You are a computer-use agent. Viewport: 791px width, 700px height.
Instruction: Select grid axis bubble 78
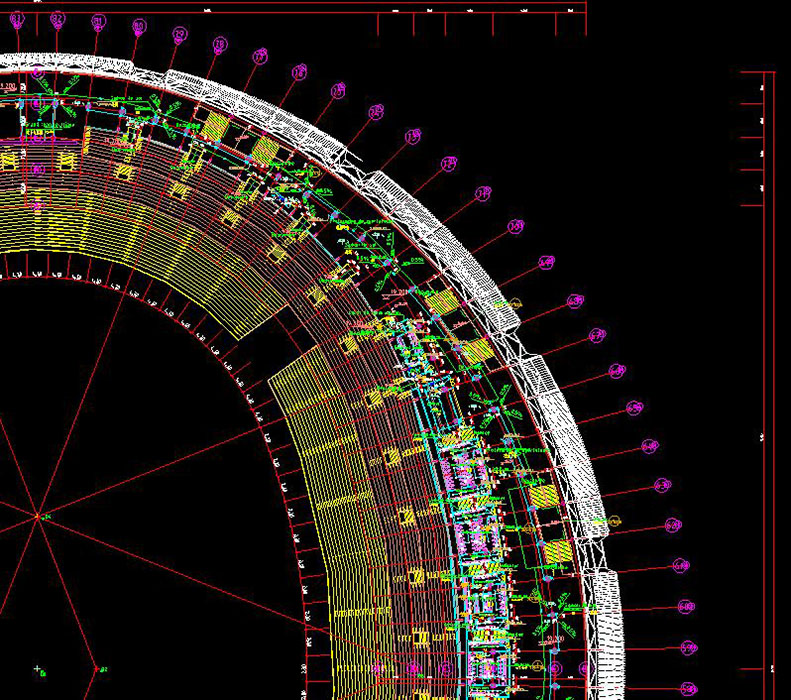coord(219,44)
